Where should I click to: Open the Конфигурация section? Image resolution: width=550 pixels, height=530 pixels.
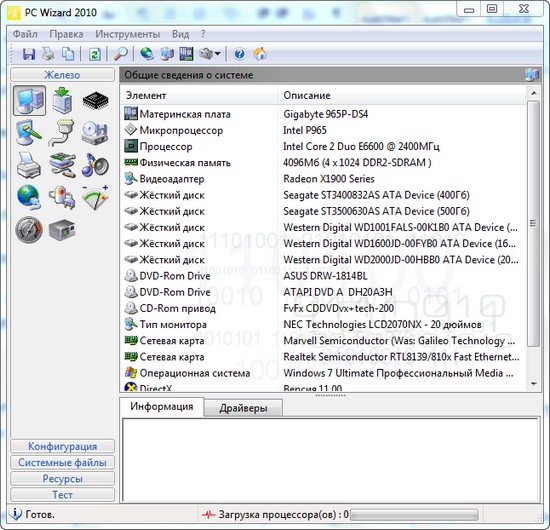point(62,446)
